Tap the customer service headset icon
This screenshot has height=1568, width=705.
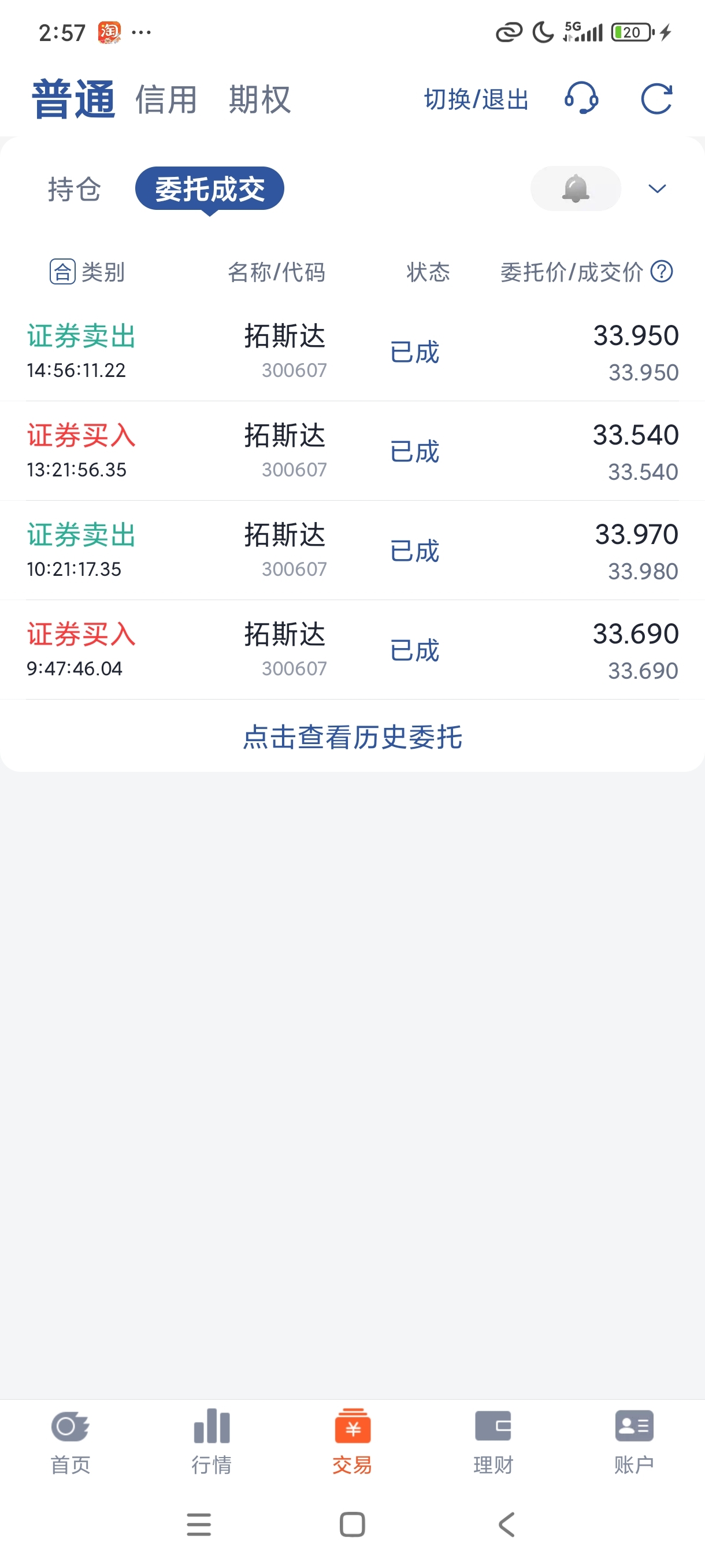click(x=581, y=98)
